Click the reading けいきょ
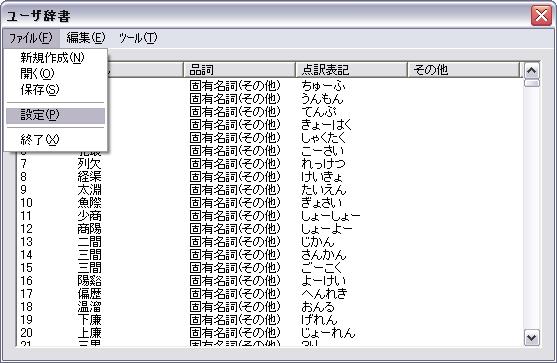 [x=322, y=177]
